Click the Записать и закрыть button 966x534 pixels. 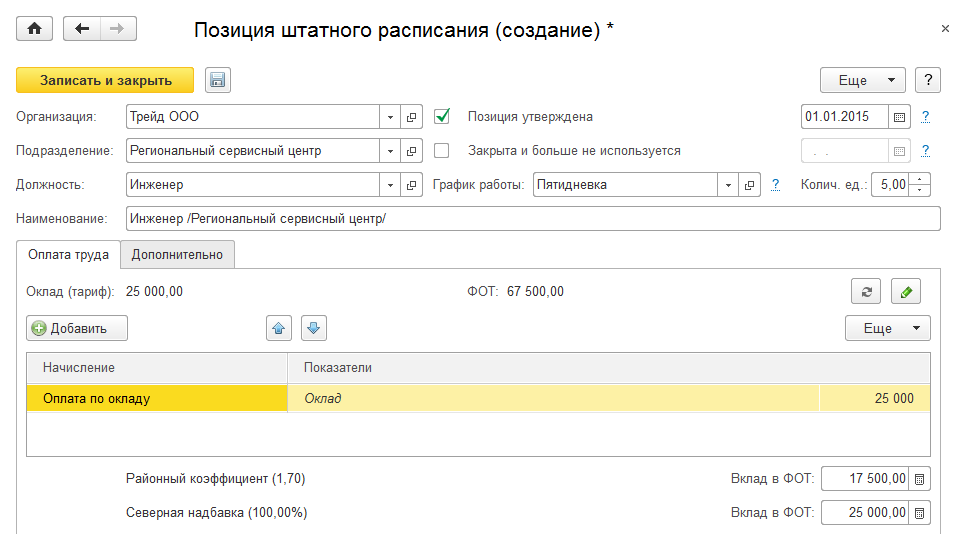point(105,80)
